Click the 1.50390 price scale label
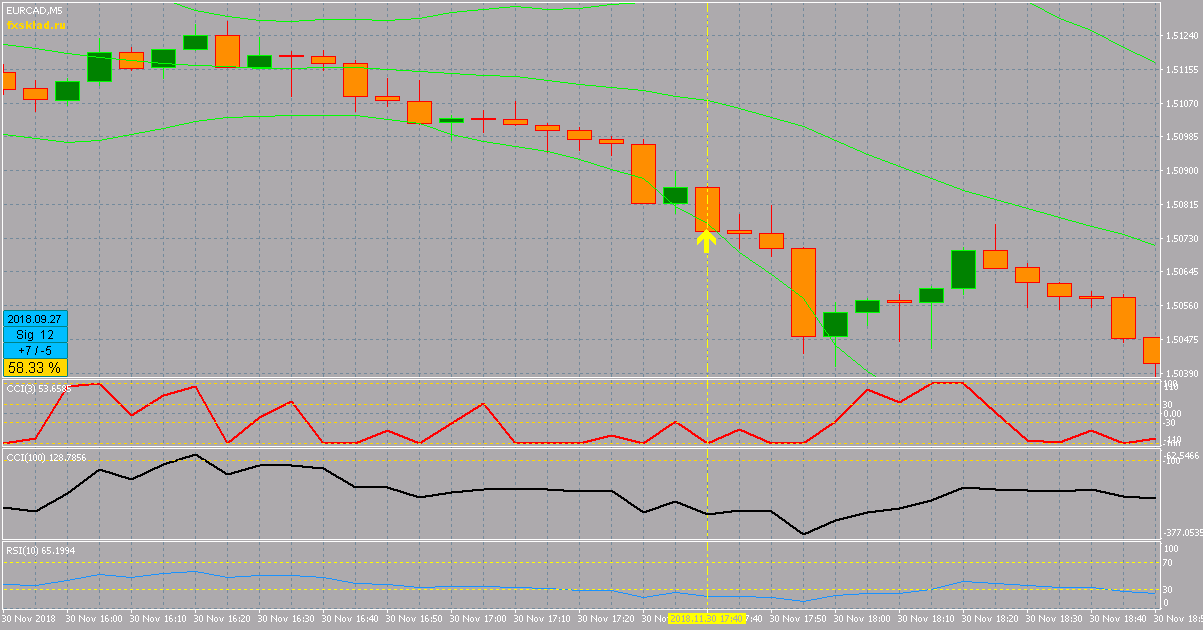 tap(1181, 373)
